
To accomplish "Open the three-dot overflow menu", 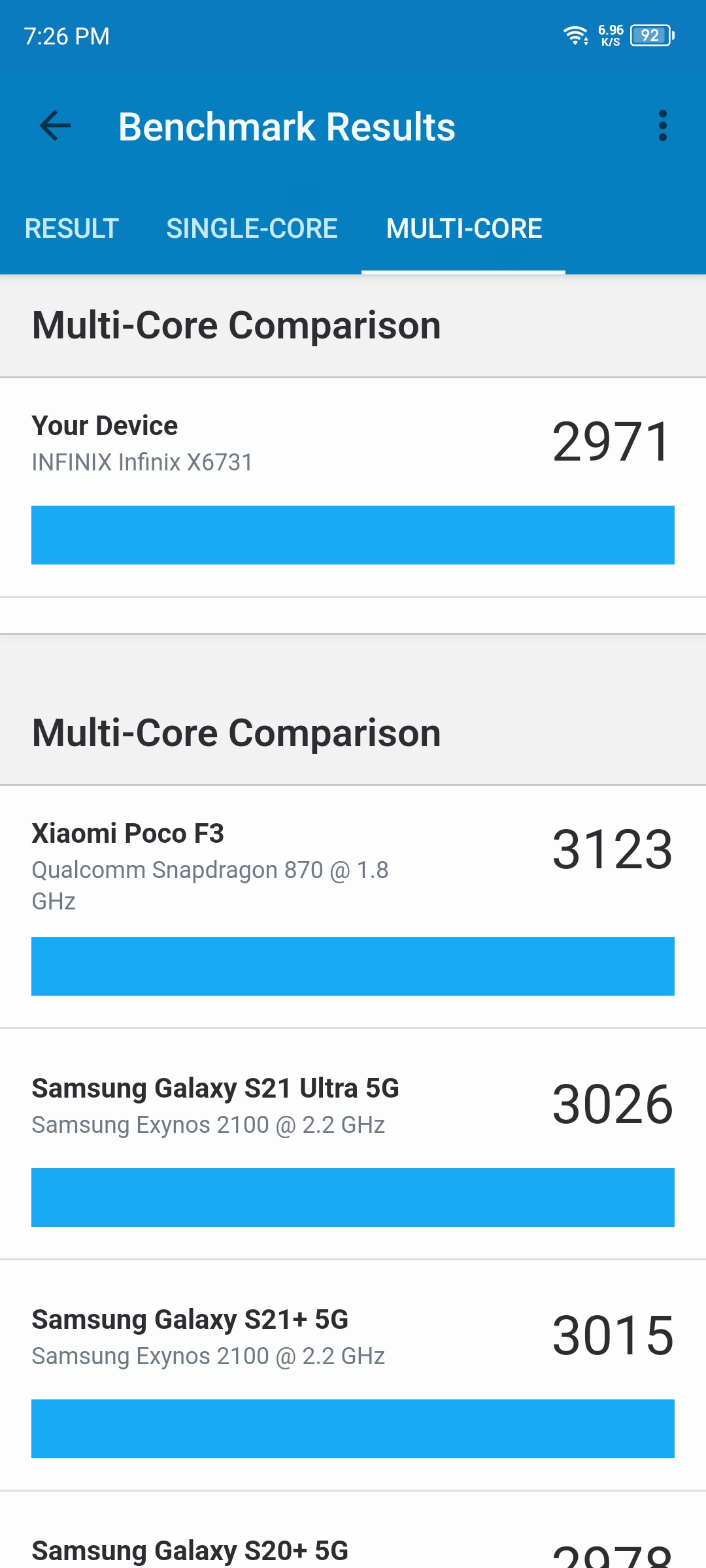I will pyautogui.click(x=663, y=126).
